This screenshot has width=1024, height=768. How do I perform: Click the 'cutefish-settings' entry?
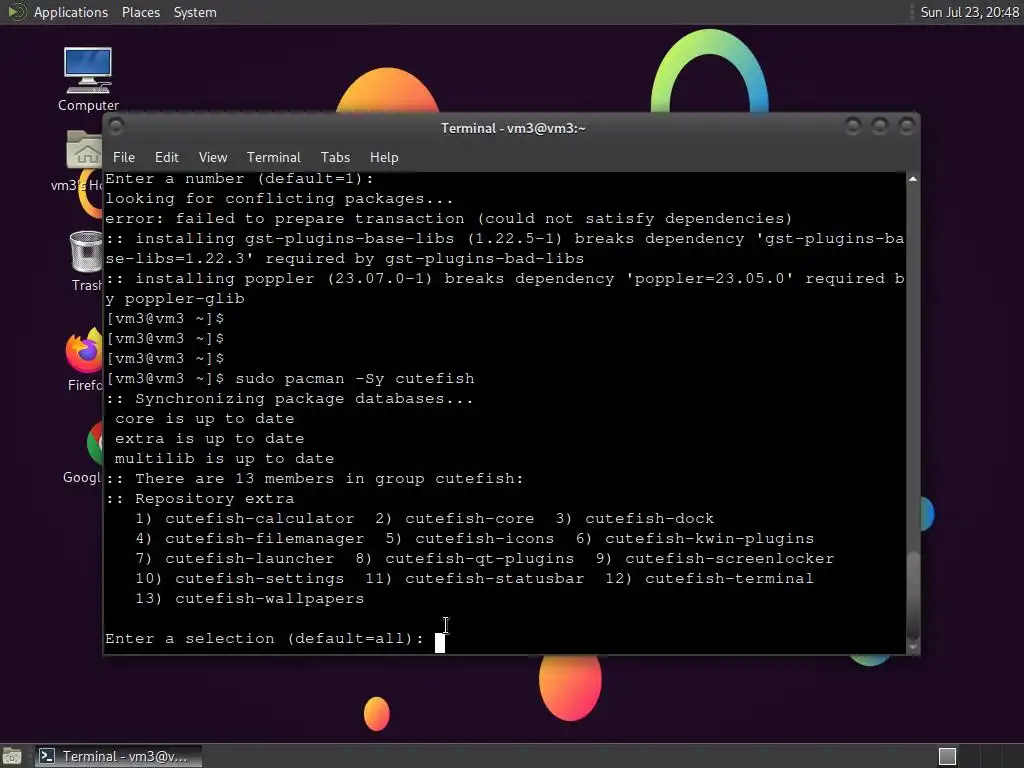pyautogui.click(x=259, y=579)
